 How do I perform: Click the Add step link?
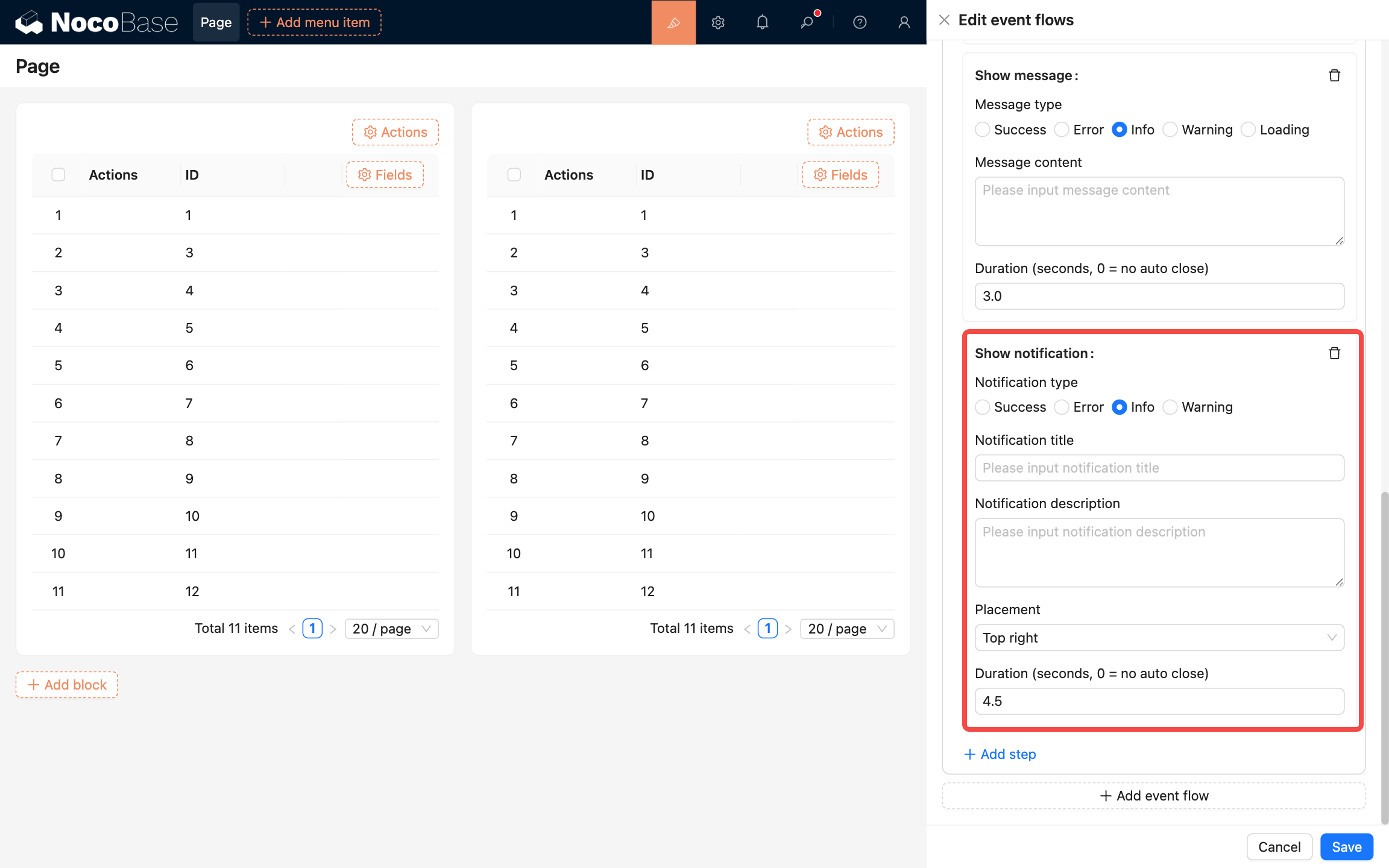[x=1000, y=754]
